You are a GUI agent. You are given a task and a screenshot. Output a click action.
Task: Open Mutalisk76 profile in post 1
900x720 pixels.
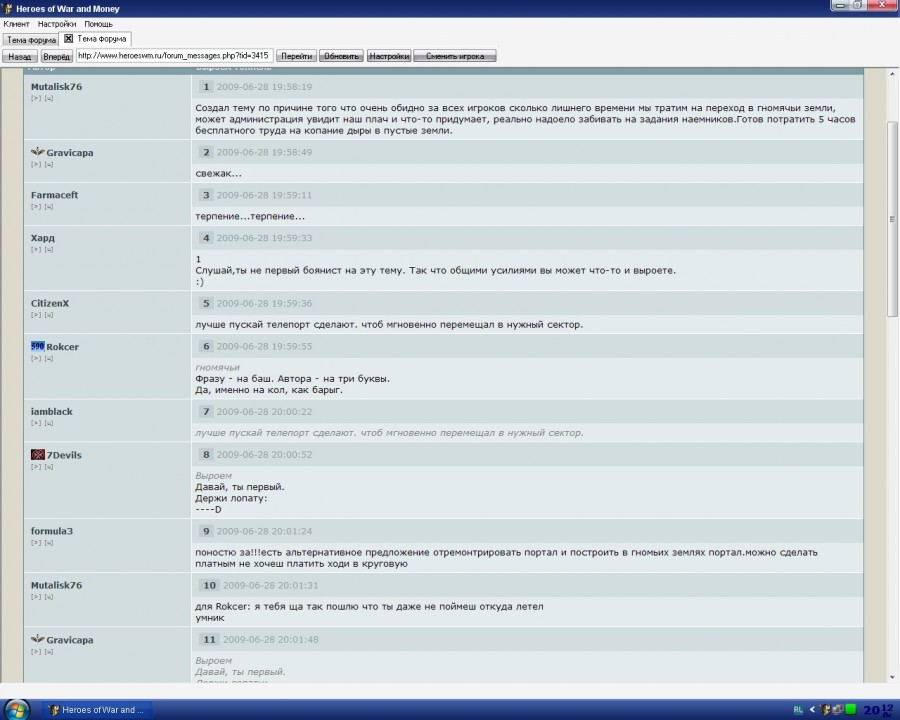56,87
